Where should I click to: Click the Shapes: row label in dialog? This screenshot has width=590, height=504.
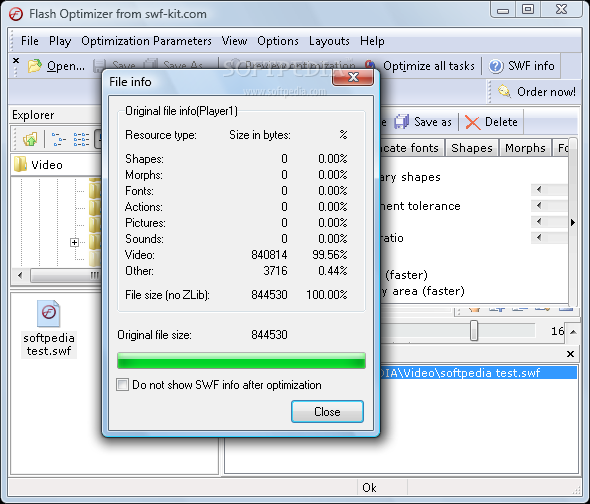point(144,159)
